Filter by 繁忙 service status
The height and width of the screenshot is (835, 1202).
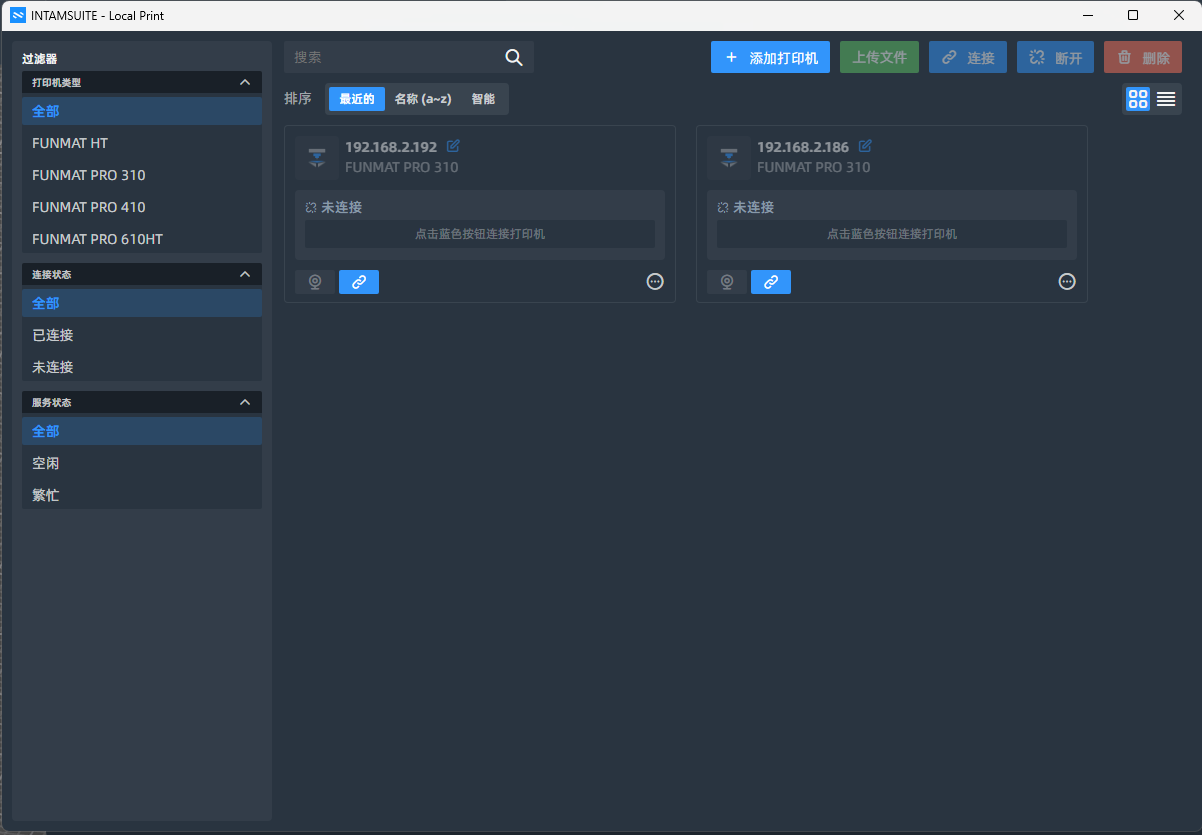click(142, 495)
